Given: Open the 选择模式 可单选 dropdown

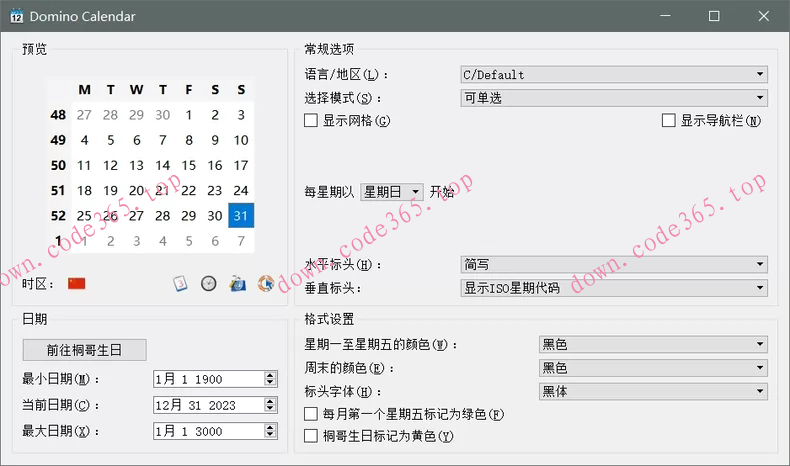Looking at the screenshot, I should [x=614, y=98].
